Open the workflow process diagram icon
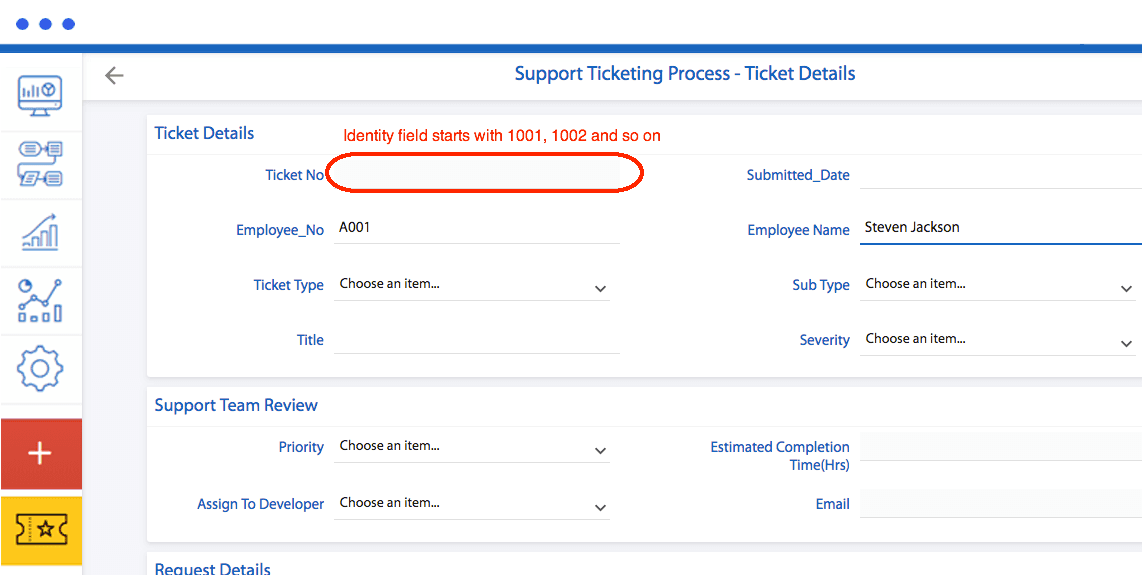Image resolution: width=1142 pixels, height=575 pixels. [x=40, y=163]
